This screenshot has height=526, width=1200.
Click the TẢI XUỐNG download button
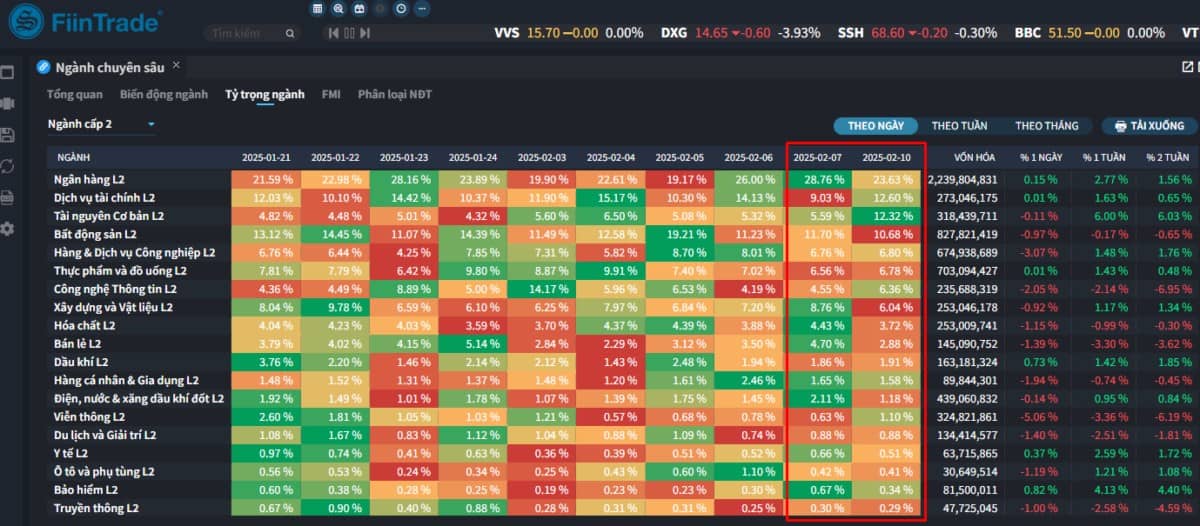coord(1148,126)
